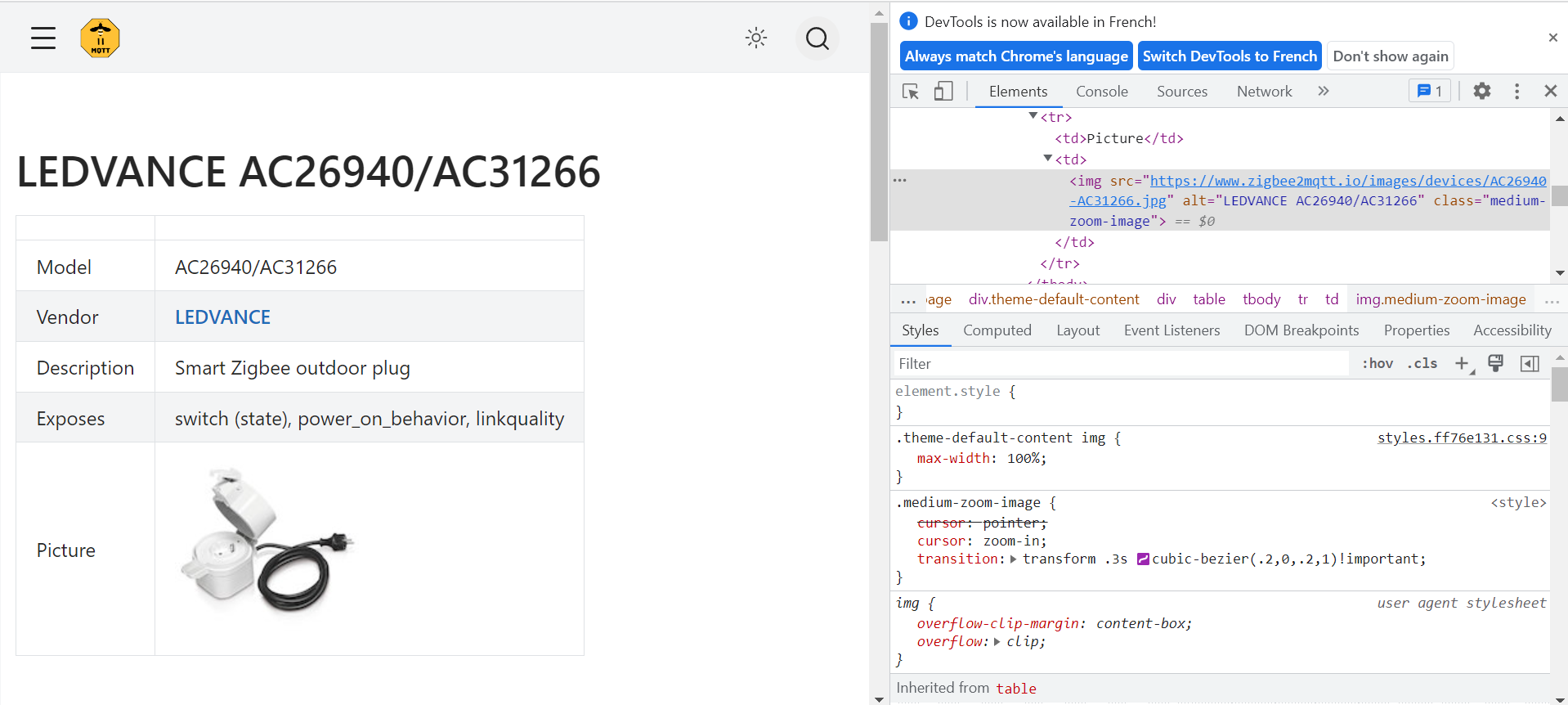
Task: Toggle the device toolbar emulation icon
Action: [943, 92]
